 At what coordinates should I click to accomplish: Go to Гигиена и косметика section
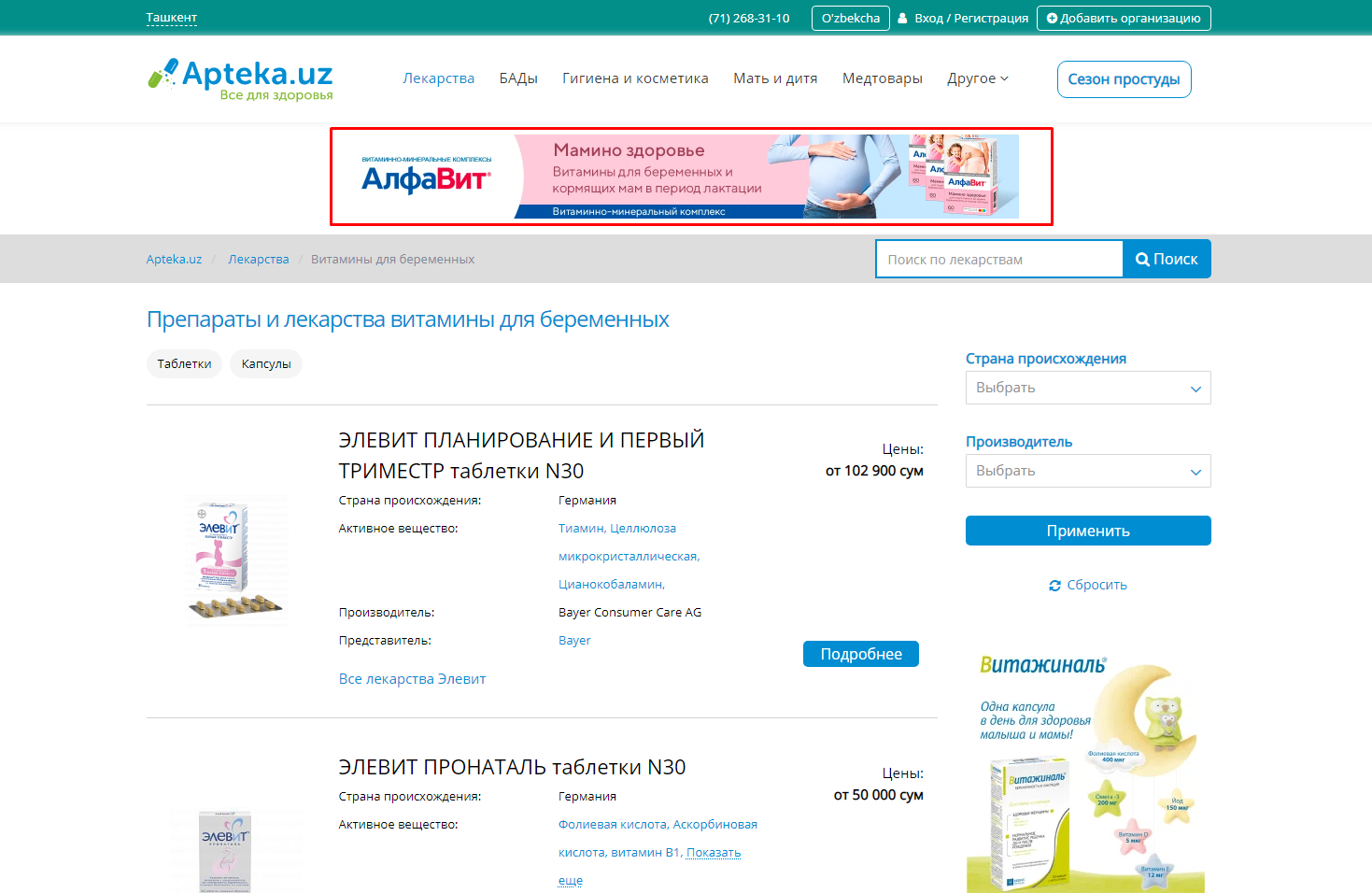(635, 78)
